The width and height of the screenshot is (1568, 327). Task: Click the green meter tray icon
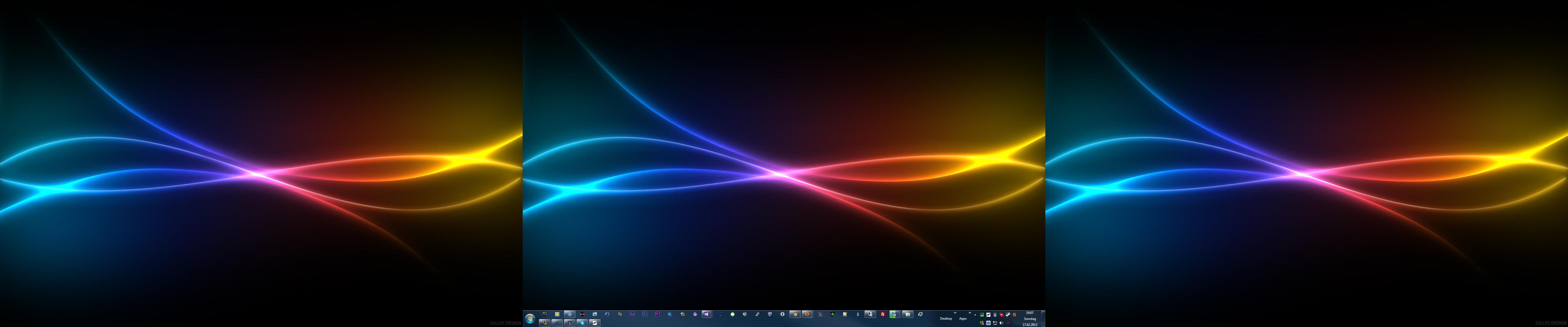click(982, 315)
